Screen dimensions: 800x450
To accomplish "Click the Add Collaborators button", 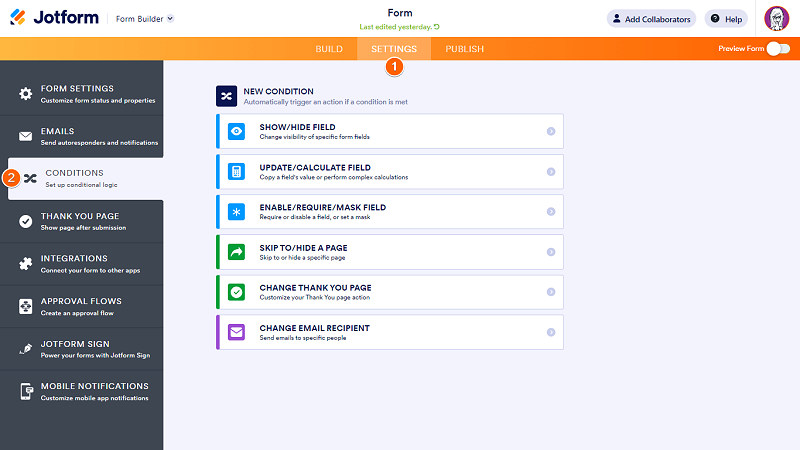I will 651,19.
